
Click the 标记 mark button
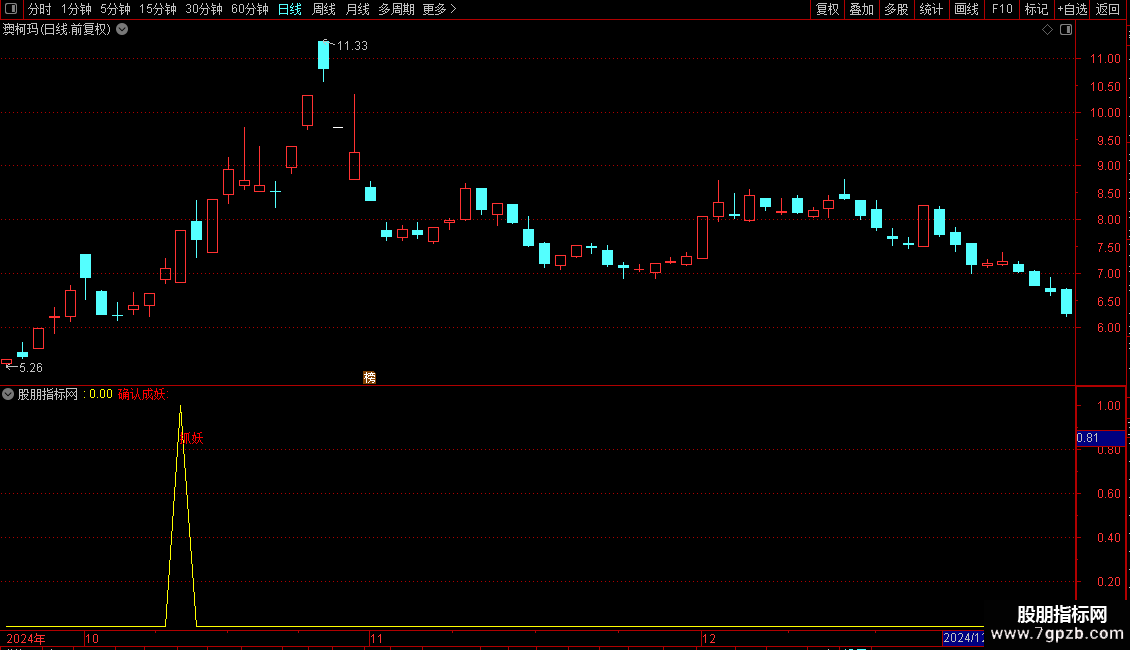tap(1036, 9)
